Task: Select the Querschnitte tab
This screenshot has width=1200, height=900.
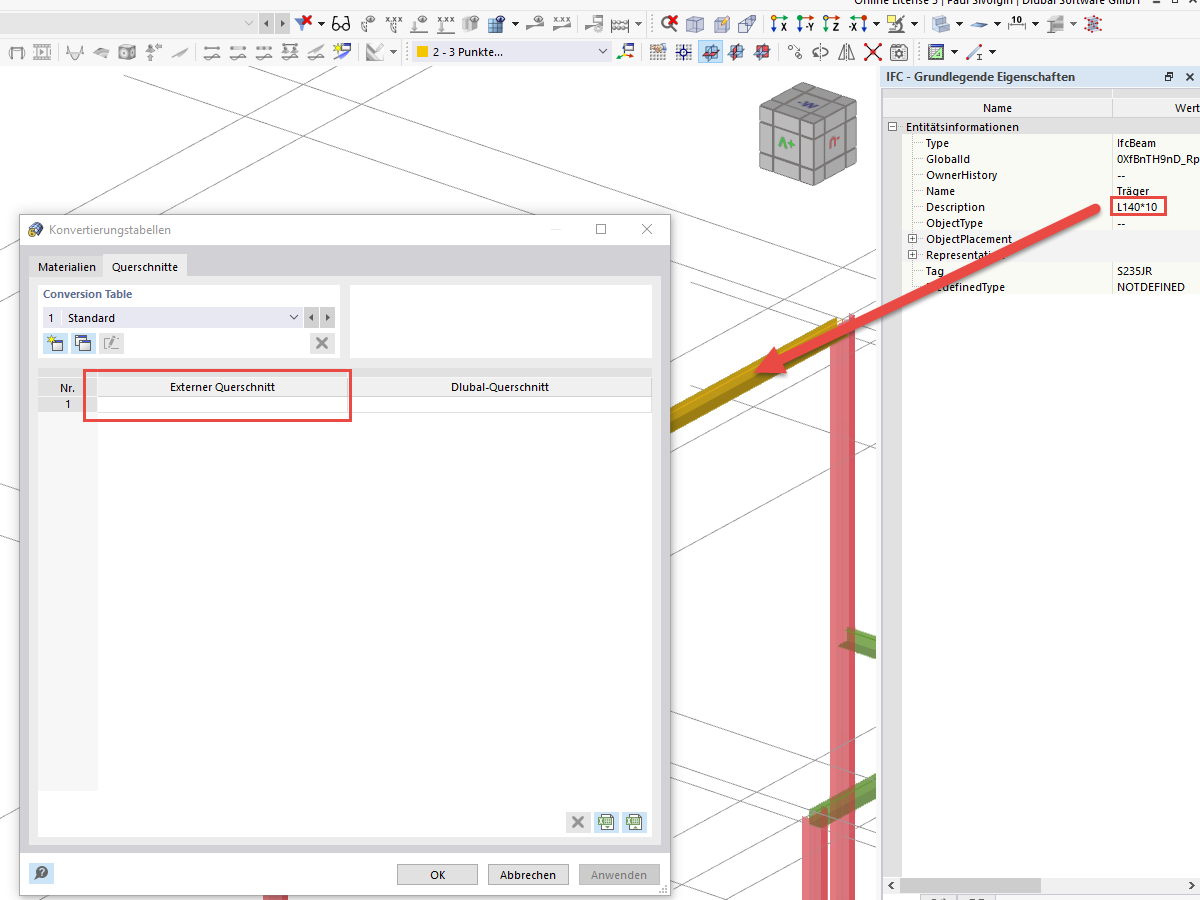Action: tap(145, 267)
